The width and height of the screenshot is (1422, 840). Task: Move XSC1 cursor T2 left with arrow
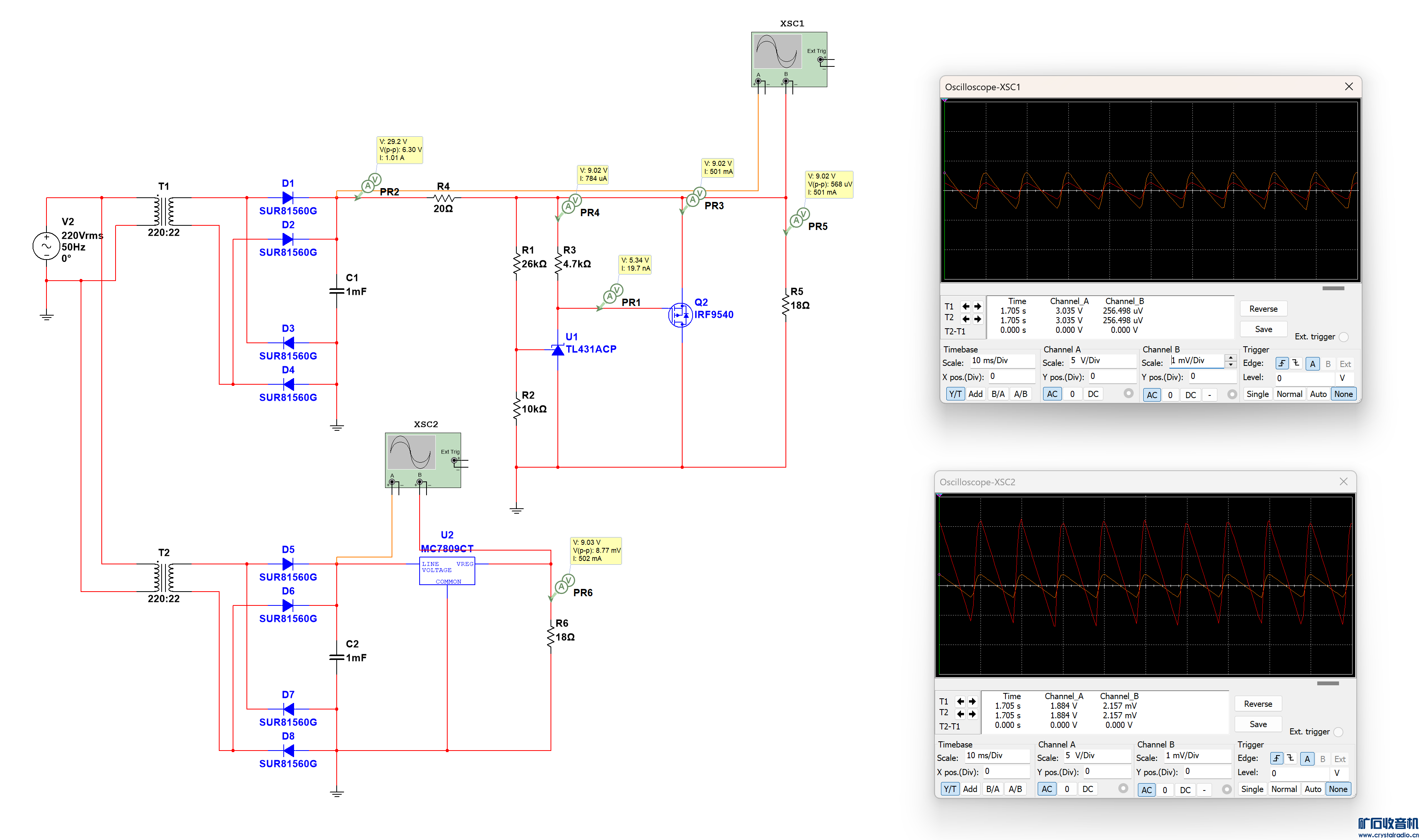[x=966, y=319]
